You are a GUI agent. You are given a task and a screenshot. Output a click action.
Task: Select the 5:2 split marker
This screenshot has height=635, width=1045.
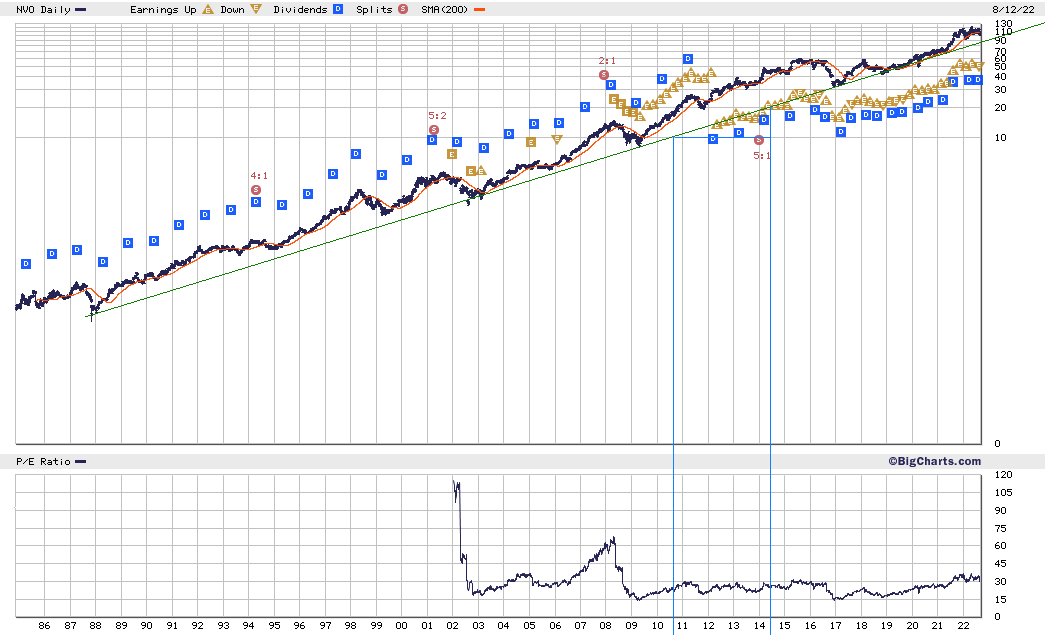coord(434,130)
